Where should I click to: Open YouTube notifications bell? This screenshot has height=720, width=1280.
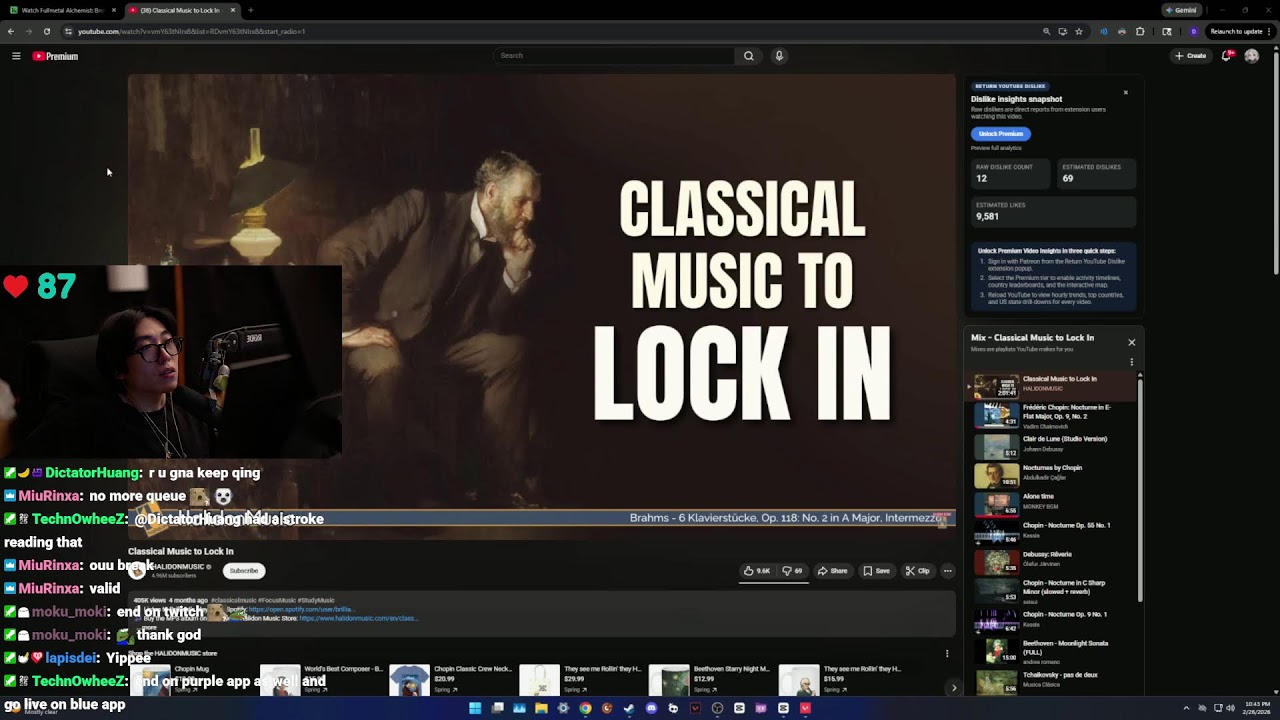click(1227, 56)
